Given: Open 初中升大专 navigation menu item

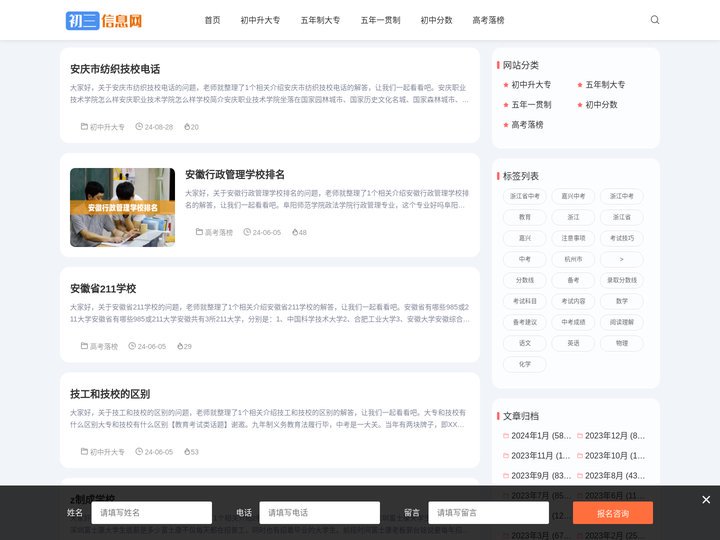Looking at the screenshot, I should (x=260, y=20).
